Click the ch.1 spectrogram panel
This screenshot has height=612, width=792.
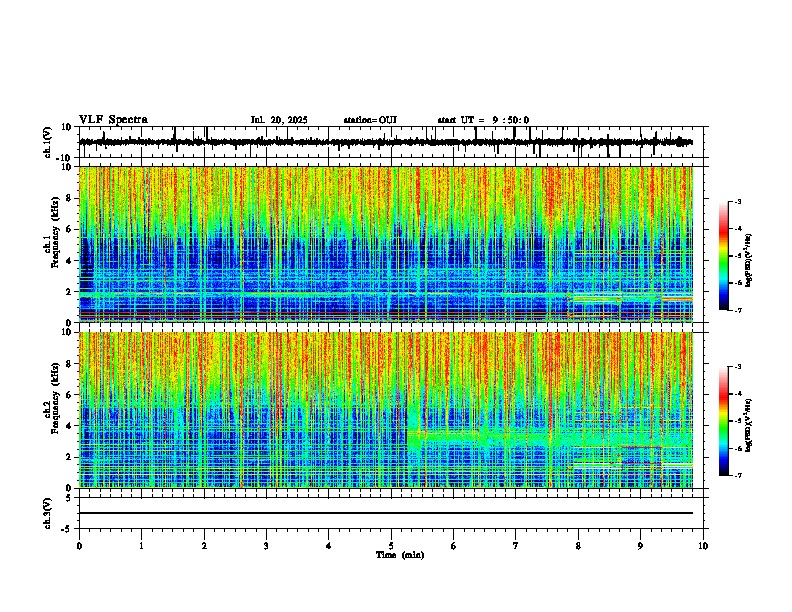point(386,244)
